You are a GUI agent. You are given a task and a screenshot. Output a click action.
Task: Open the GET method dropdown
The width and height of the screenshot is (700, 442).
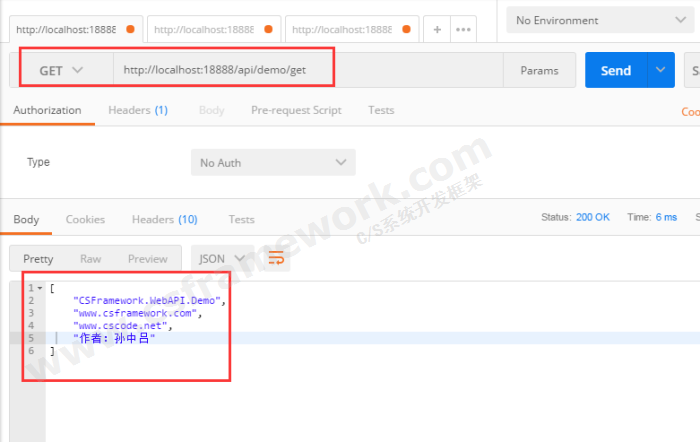61,70
